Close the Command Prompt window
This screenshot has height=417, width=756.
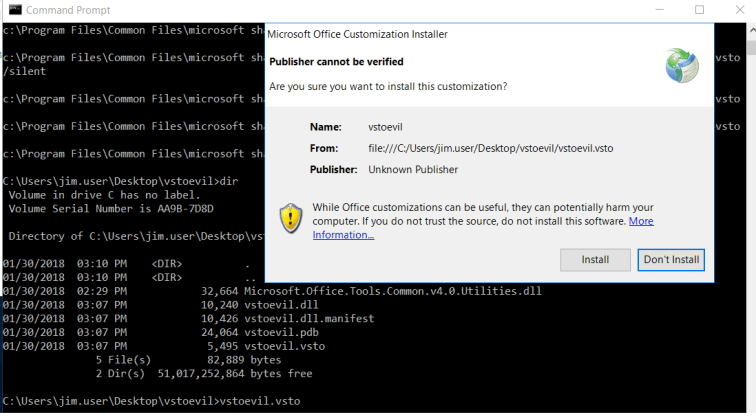coord(739,9)
